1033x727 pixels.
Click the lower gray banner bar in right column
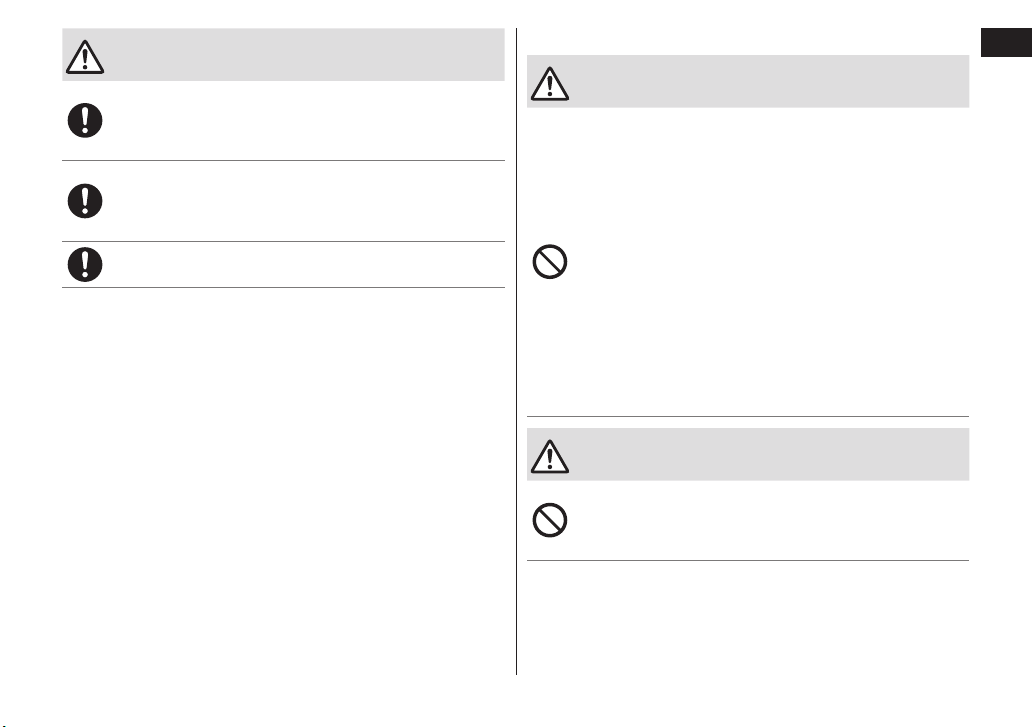pos(748,454)
